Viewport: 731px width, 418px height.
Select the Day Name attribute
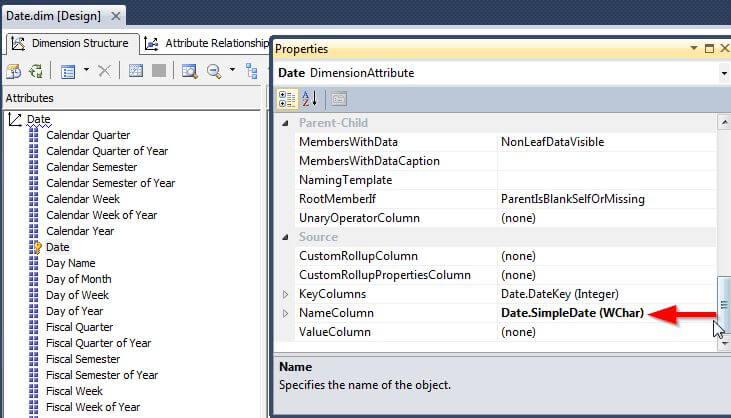click(70, 263)
